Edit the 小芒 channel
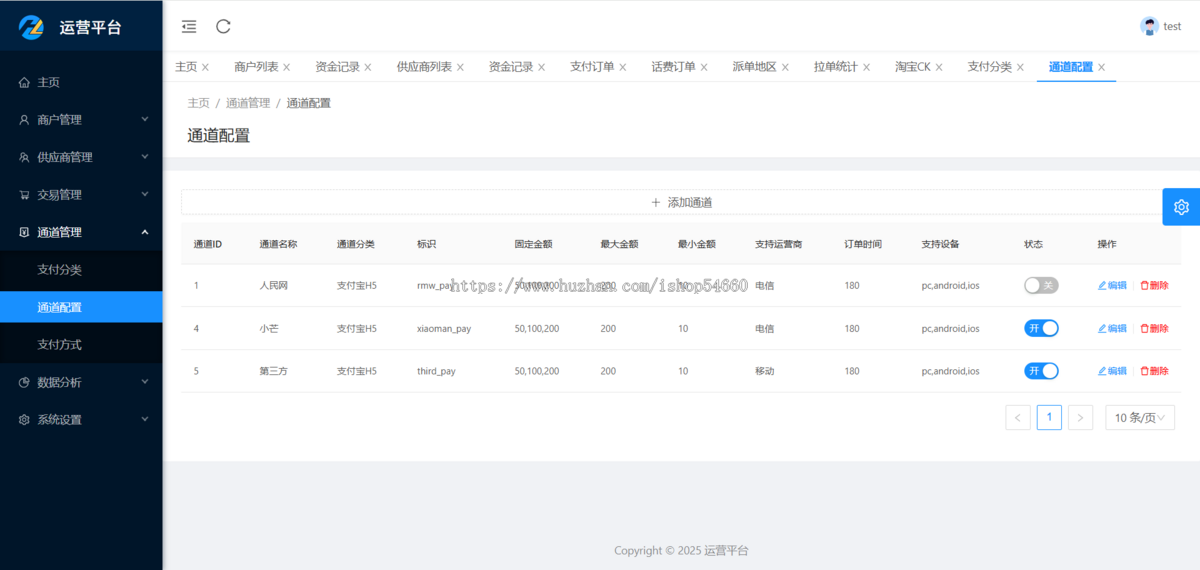The width and height of the screenshot is (1200, 570). 1112,328
